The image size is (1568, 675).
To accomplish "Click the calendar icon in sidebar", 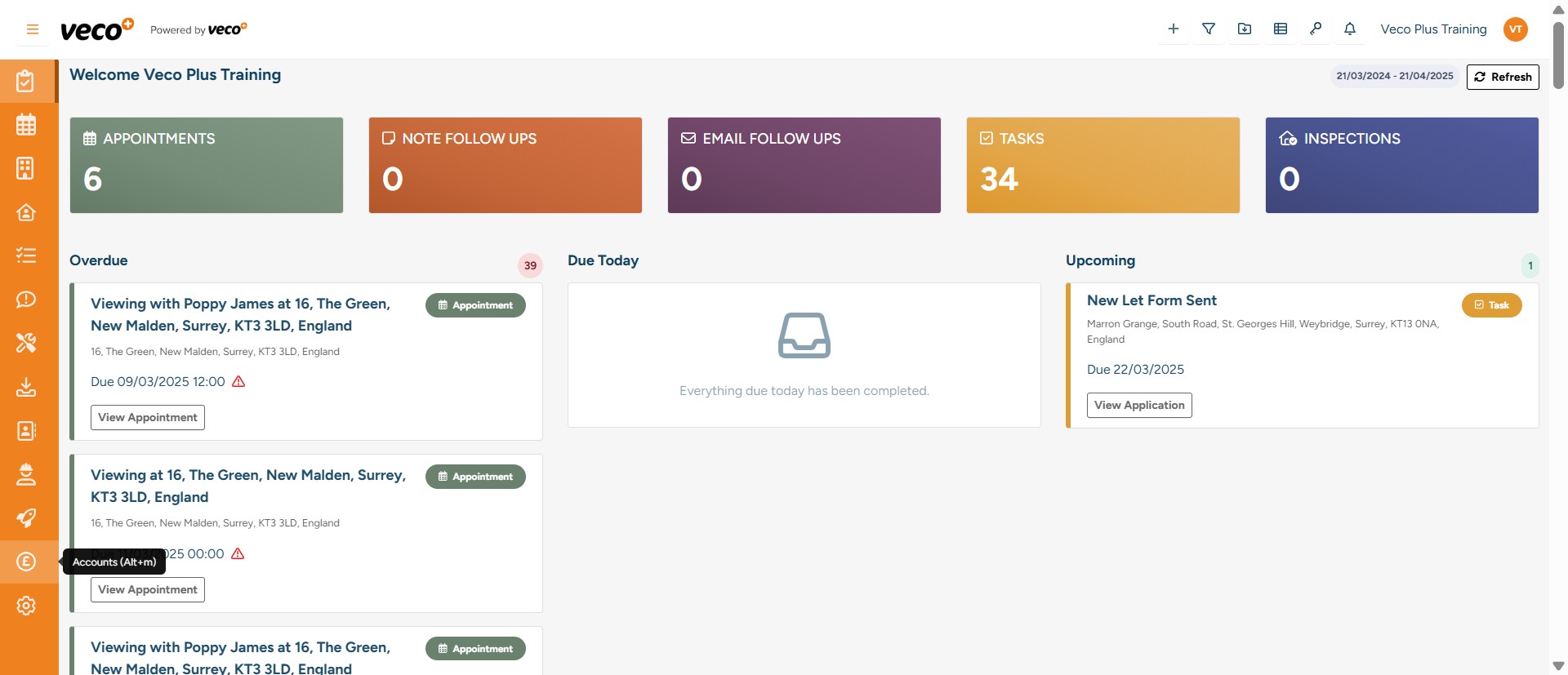I will 26,125.
